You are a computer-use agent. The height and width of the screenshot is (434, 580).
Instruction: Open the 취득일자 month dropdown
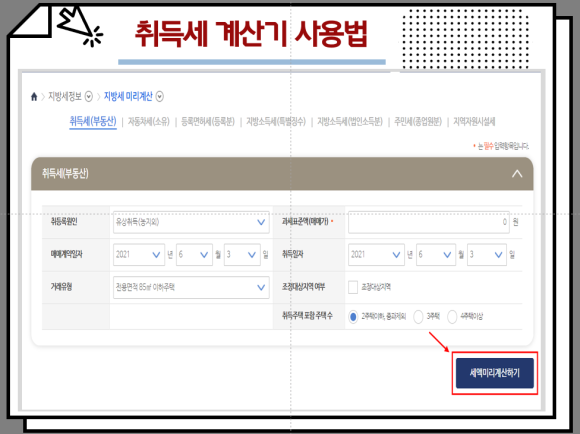pyautogui.click(x=436, y=255)
